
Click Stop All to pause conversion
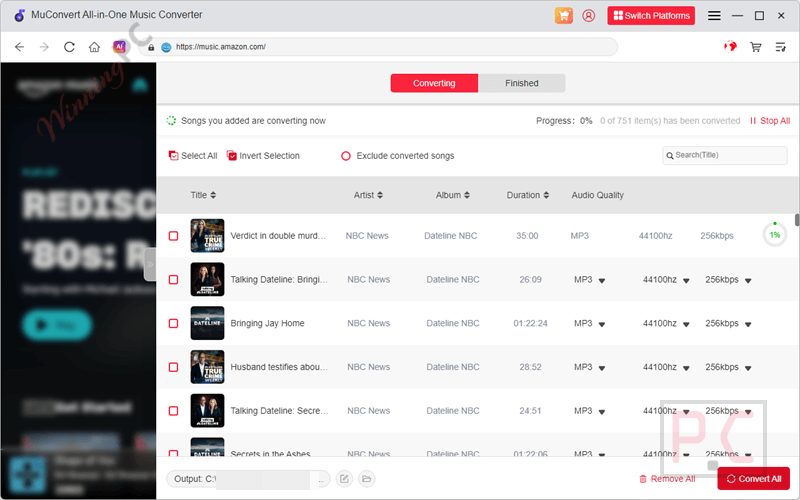point(770,121)
